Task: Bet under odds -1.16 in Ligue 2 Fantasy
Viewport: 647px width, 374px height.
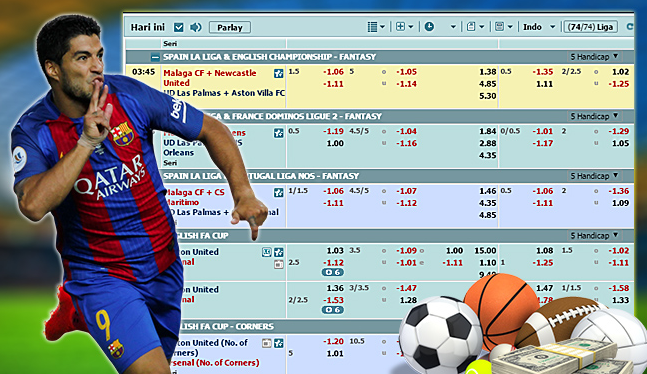Action: tap(406, 143)
